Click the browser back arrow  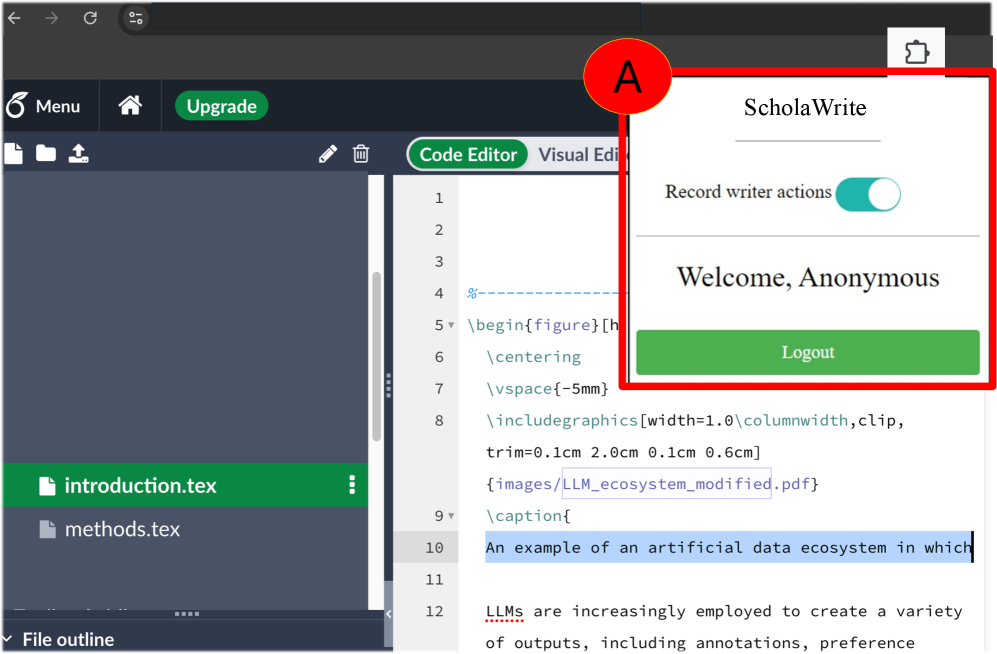[14, 18]
